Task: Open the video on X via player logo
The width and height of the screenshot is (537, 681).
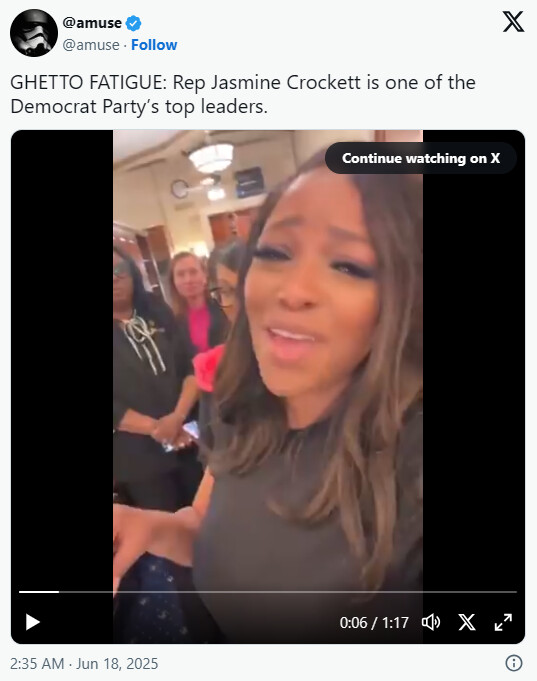Action: [x=467, y=622]
